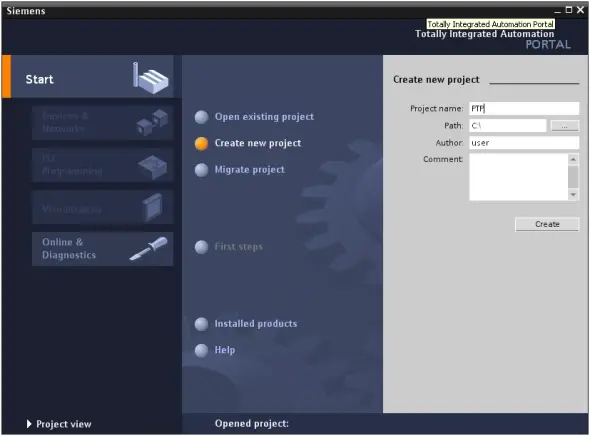The image size is (590, 436).
Task: Click the Create button
Action: point(547,224)
